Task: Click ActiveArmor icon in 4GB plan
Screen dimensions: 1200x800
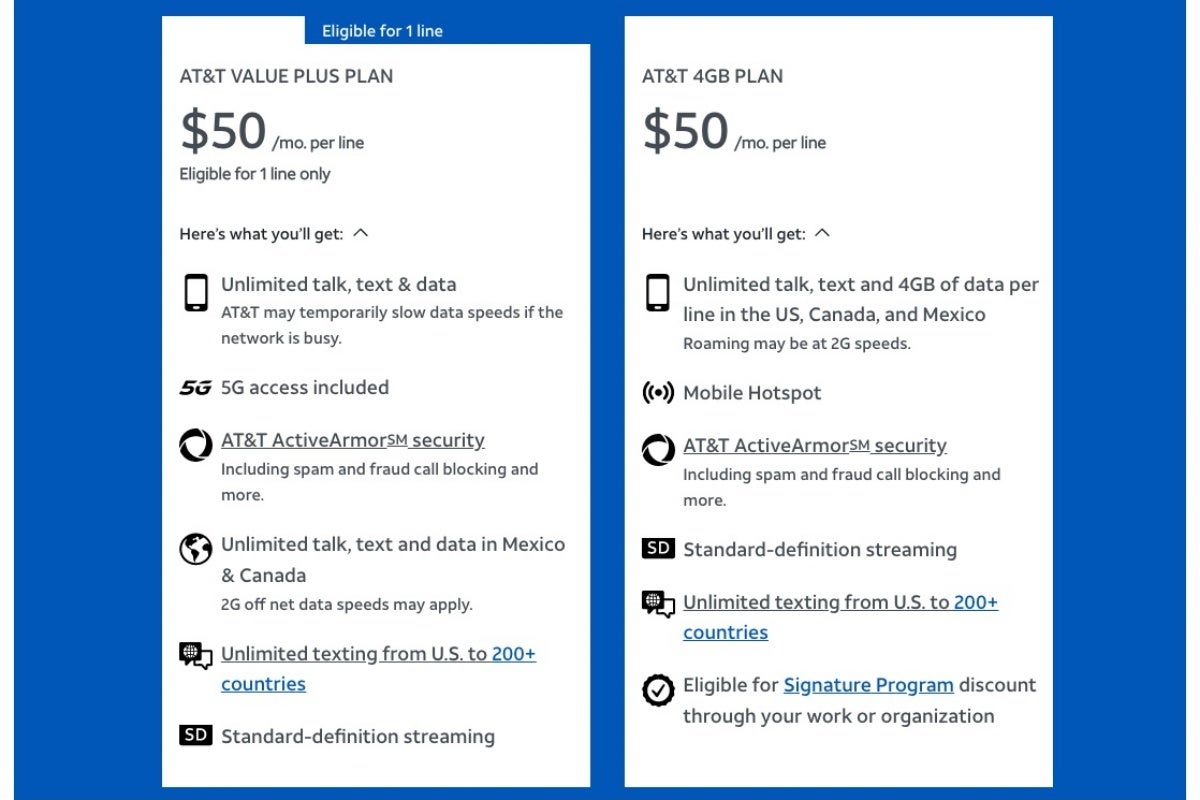Action: pyautogui.click(x=658, y=450)
